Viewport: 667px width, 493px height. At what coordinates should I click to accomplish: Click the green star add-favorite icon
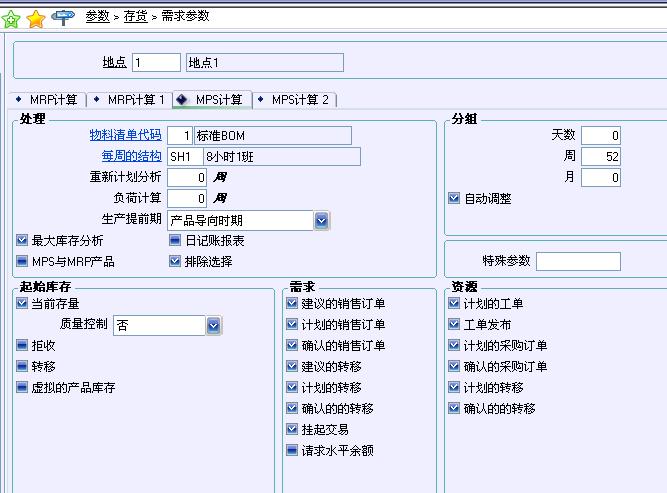(12, 18)
